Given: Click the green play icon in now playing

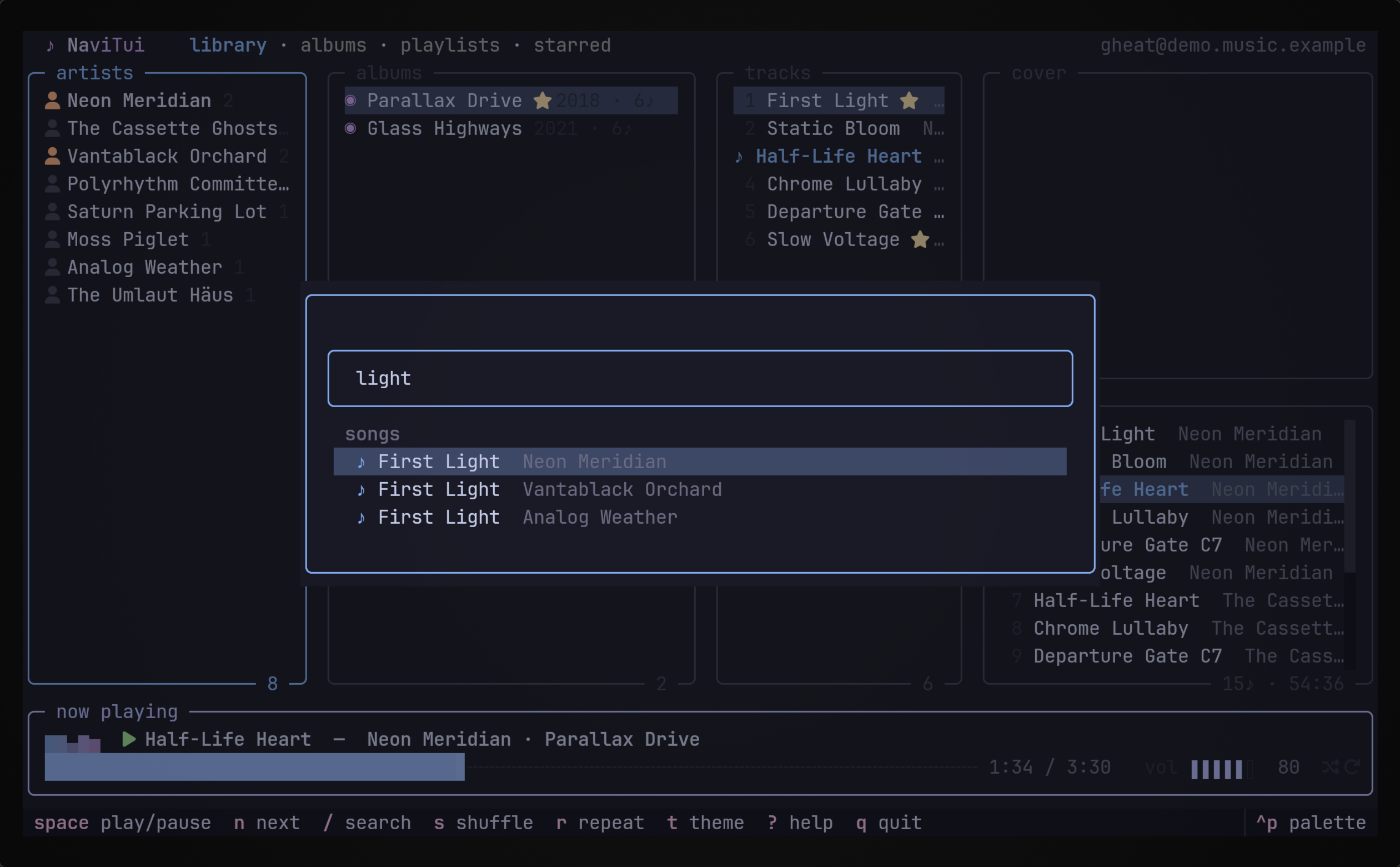Looking at the screenshot, I should (x=129, y=739).
